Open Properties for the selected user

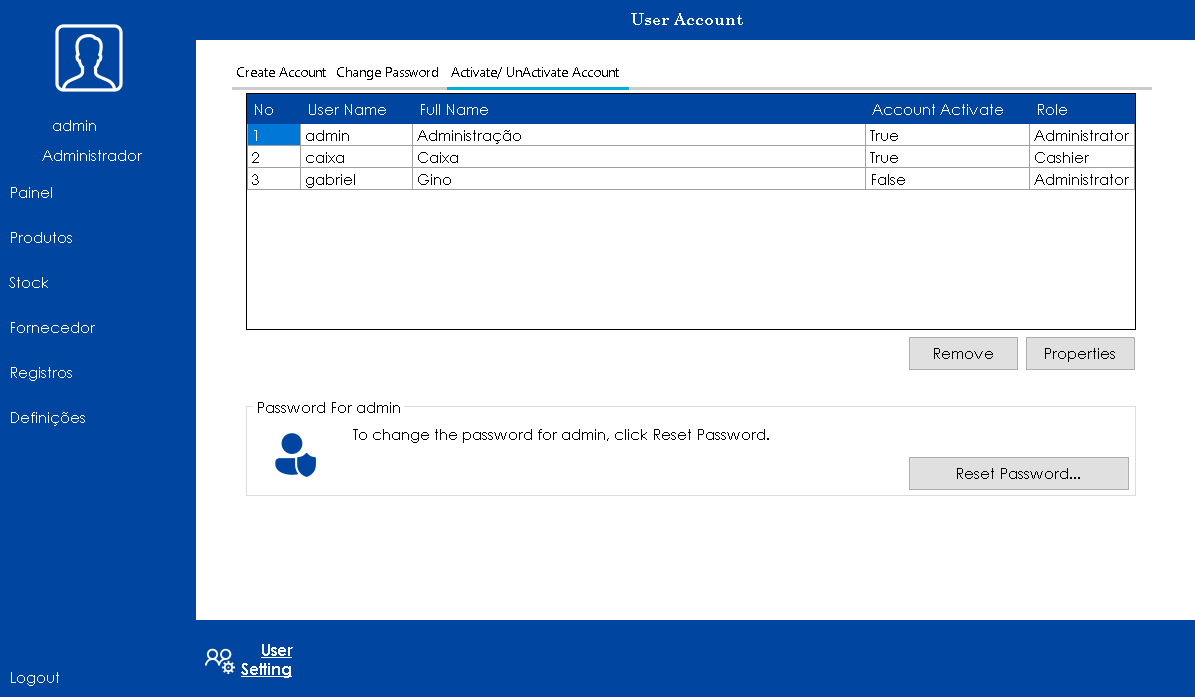click(1079, 354)
